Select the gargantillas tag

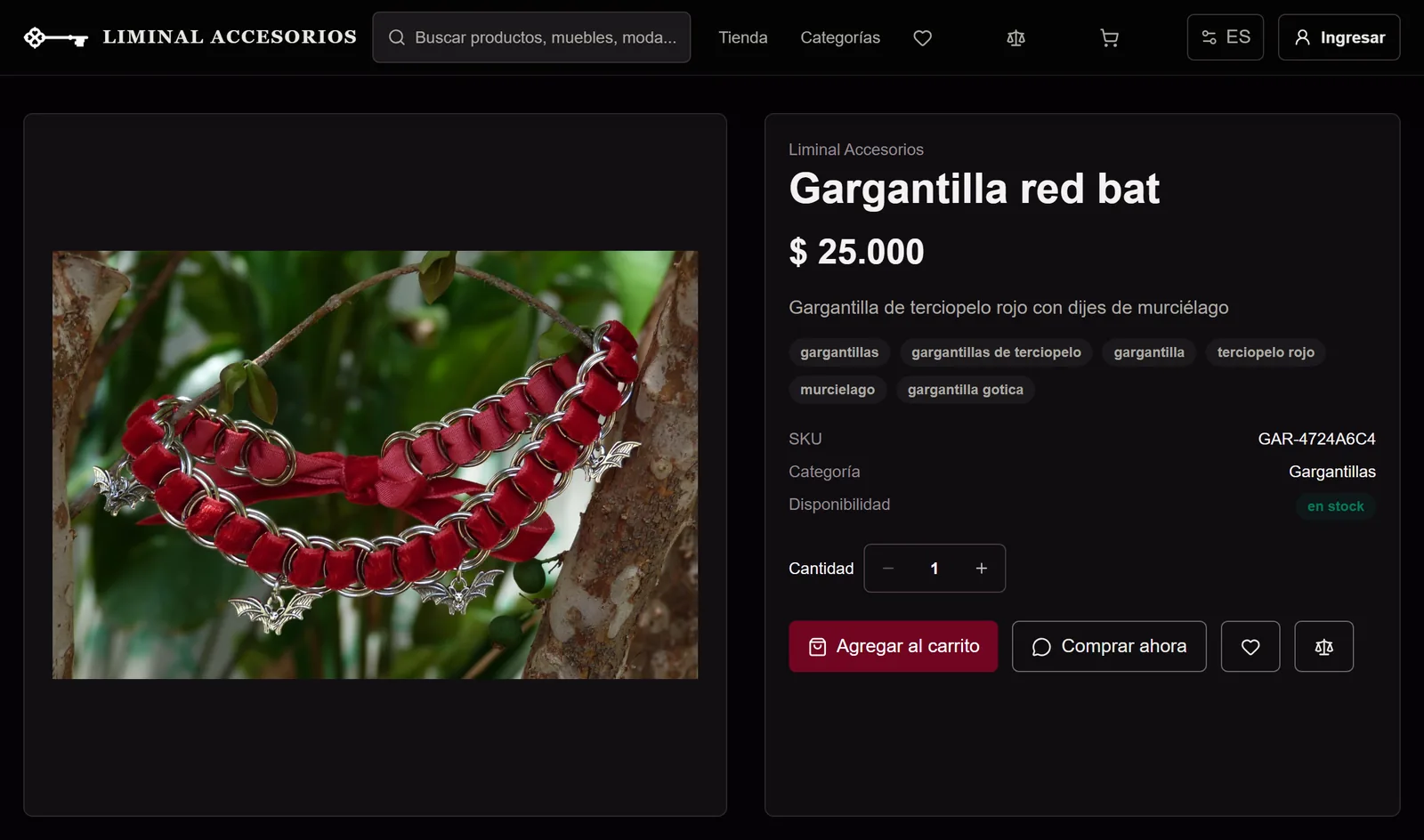(839, 352)
